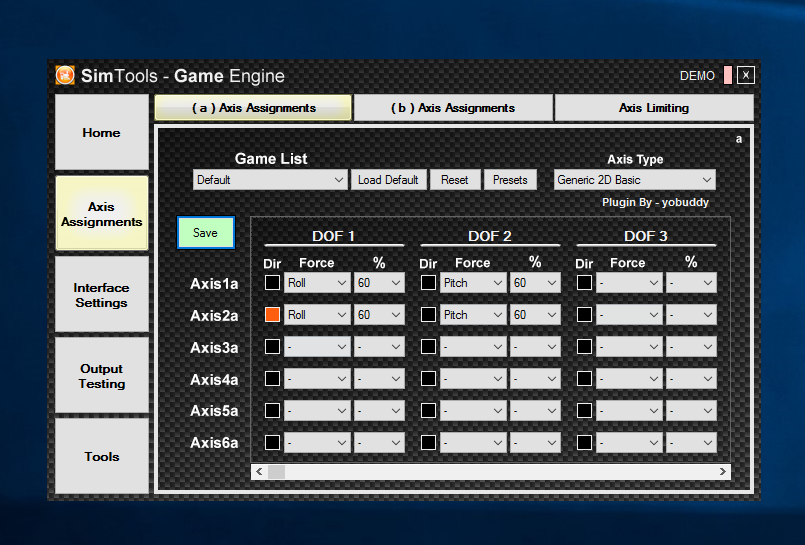Switch to Axis Limiting tab
The height and width of the screenshot is (545, 805).
[654, 108]
